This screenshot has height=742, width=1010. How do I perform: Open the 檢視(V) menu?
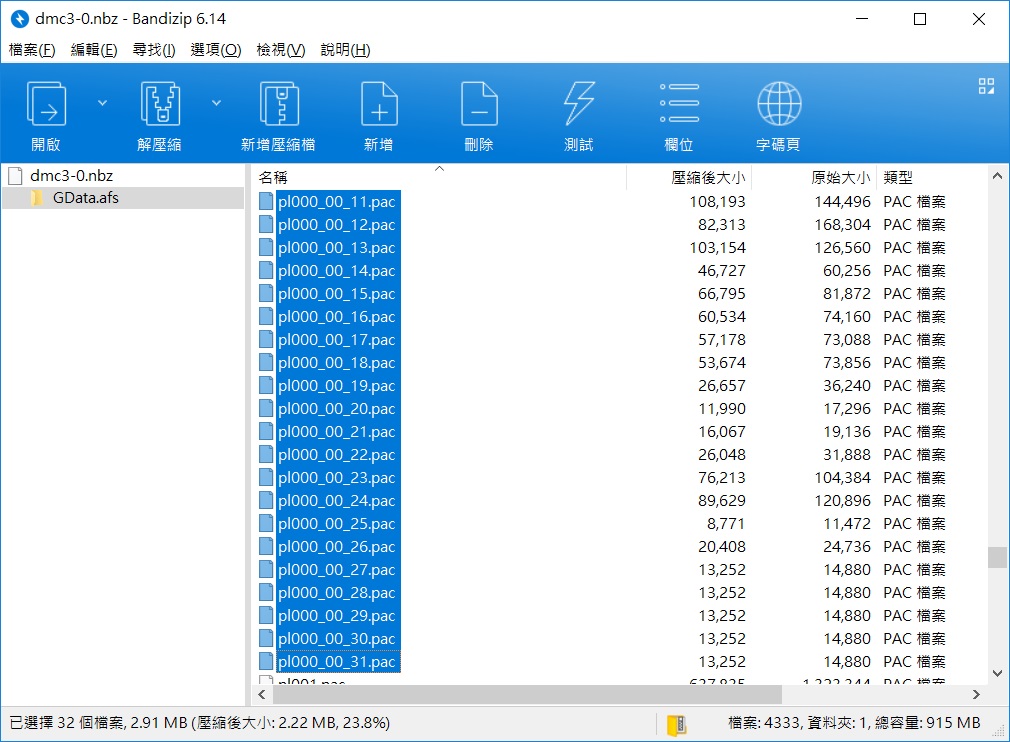click(281, 50)
